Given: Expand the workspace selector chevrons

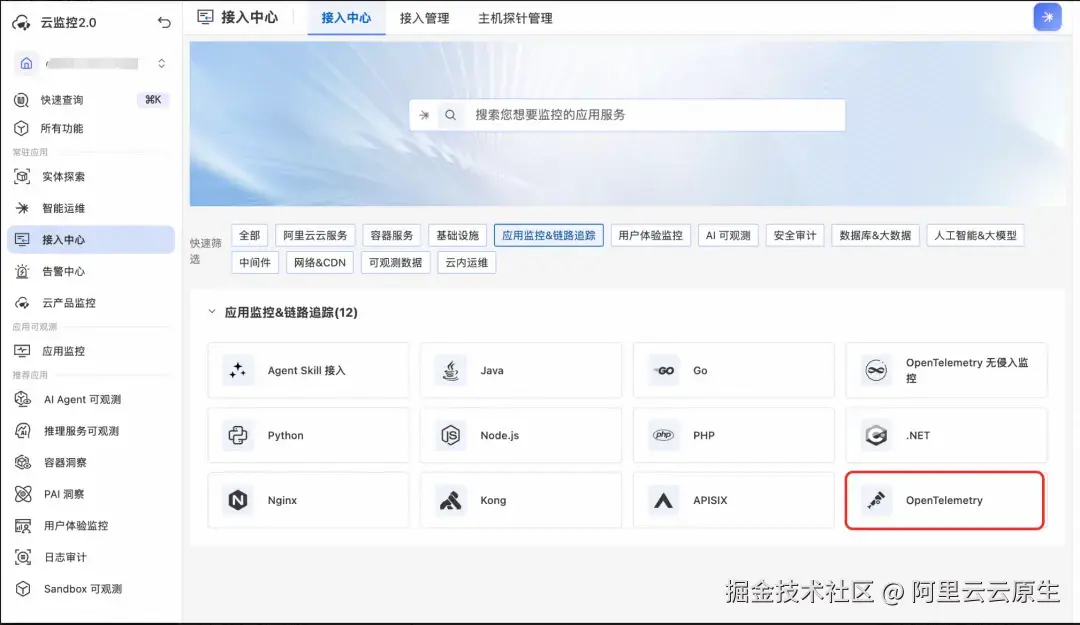Looking at the screenshot, I should click(161, 63).
